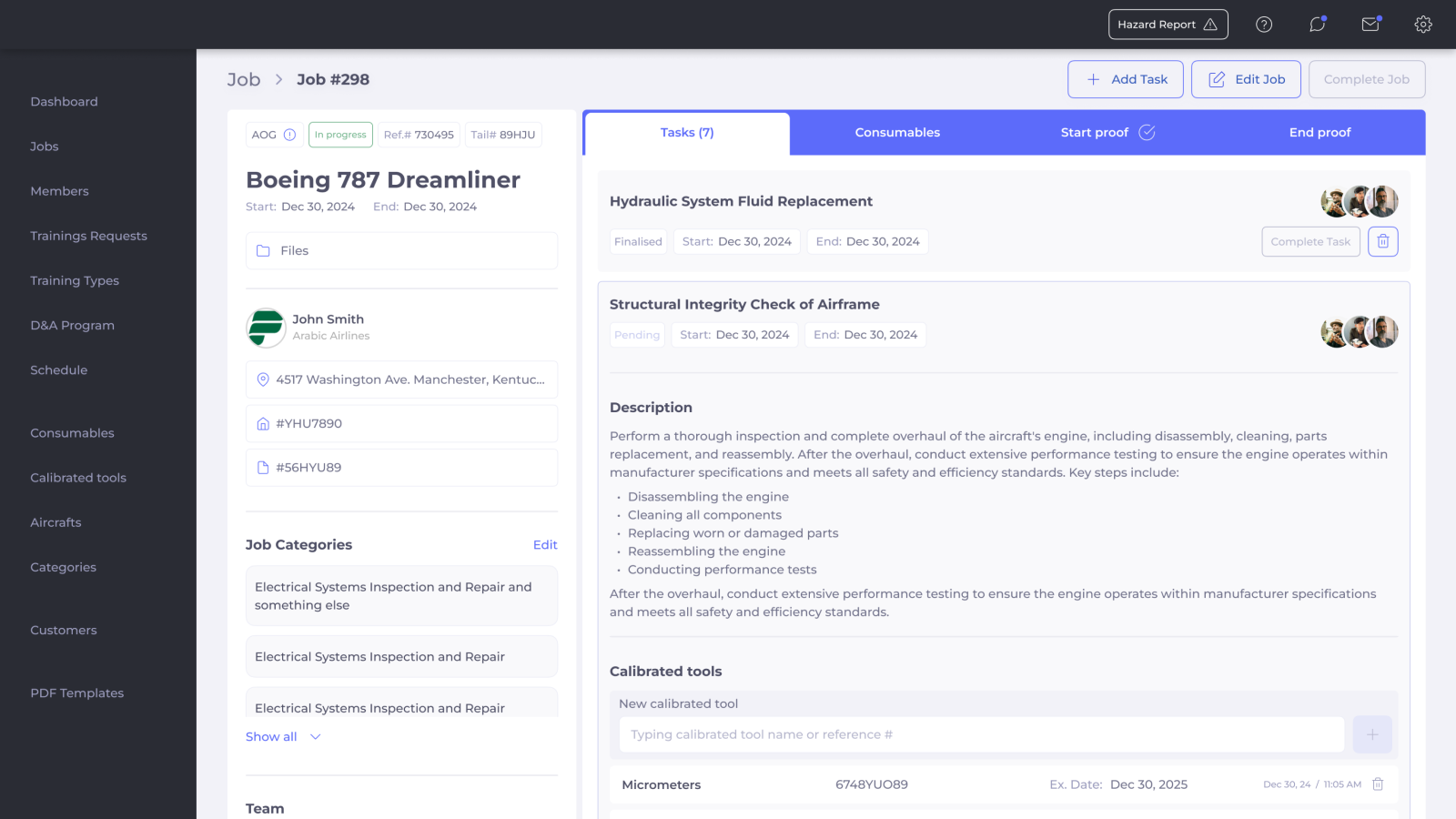Open the mail inbox icon
This screenshot has height=819, width=1456.
[1370, 25]
